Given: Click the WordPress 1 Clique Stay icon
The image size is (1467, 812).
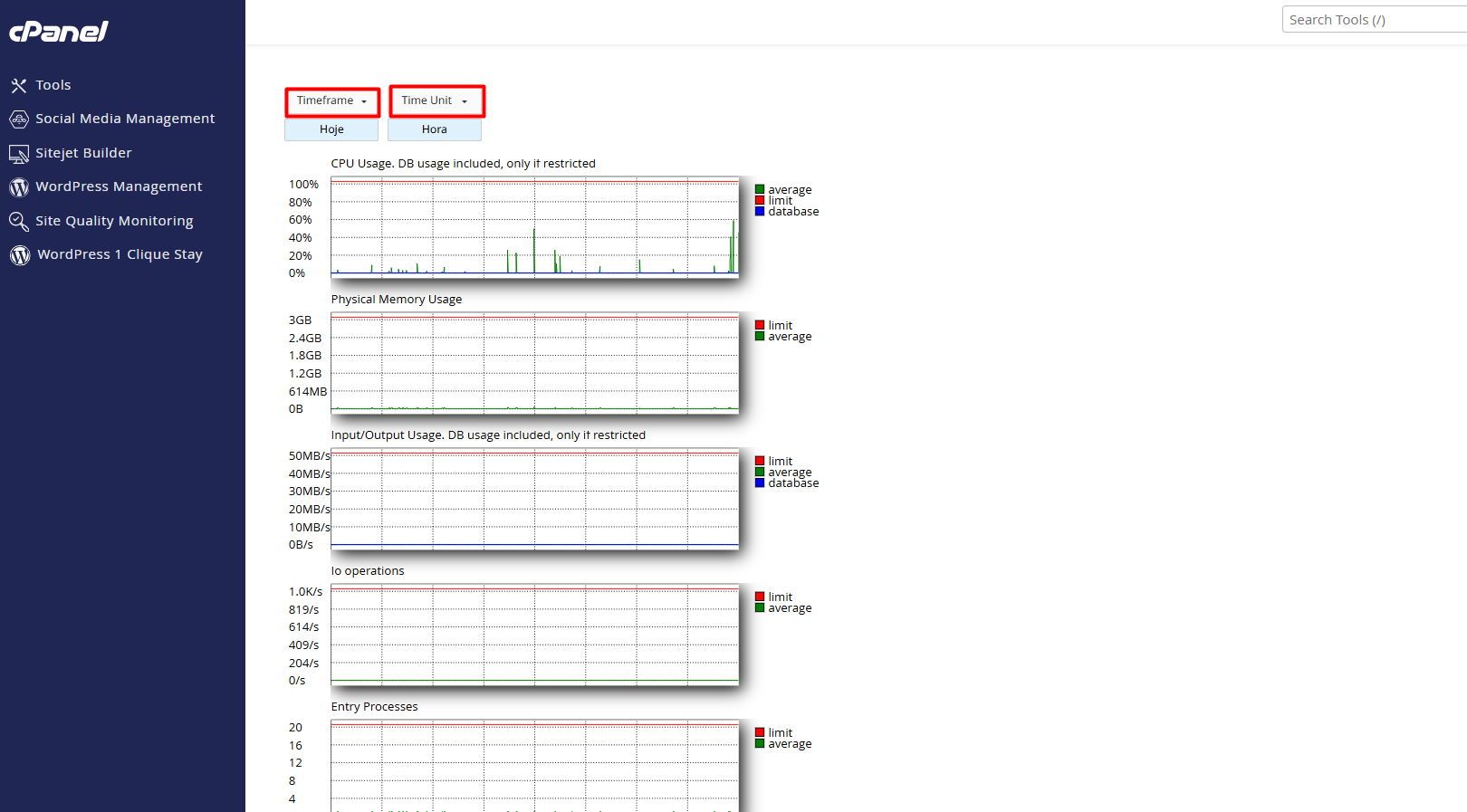Looking at the screenshot, I should 20,255.
